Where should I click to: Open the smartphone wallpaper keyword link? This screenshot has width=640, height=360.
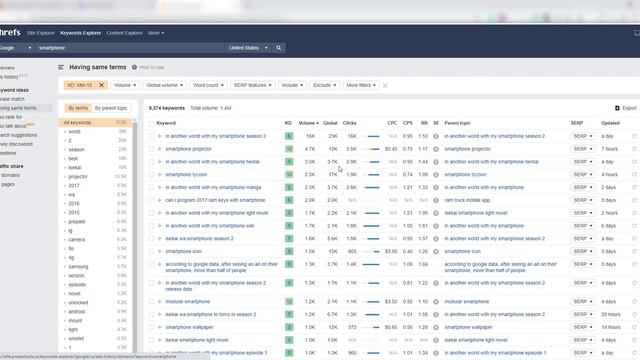(x=189, y=327)
